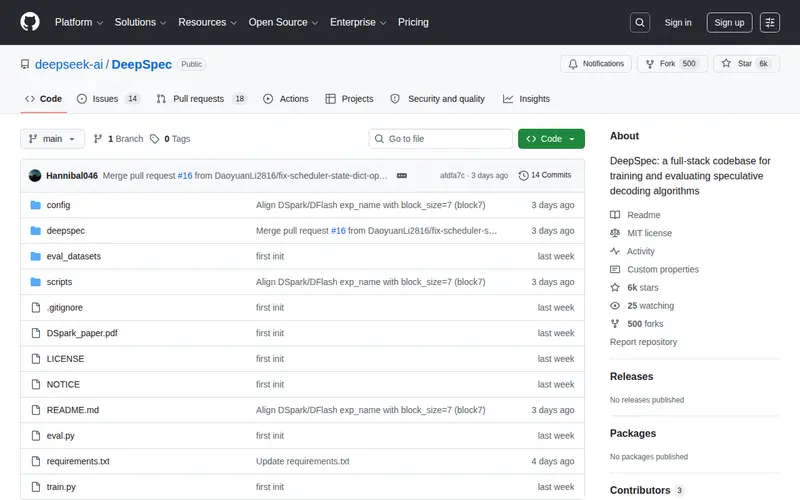Open the appearance settings icon beside Sign up
Viewport: 800px width, 500px height.
(769, 22)
